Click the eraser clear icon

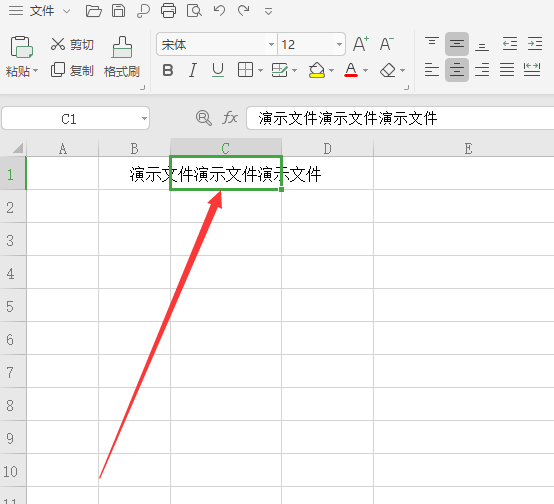(x=388, y=70)
